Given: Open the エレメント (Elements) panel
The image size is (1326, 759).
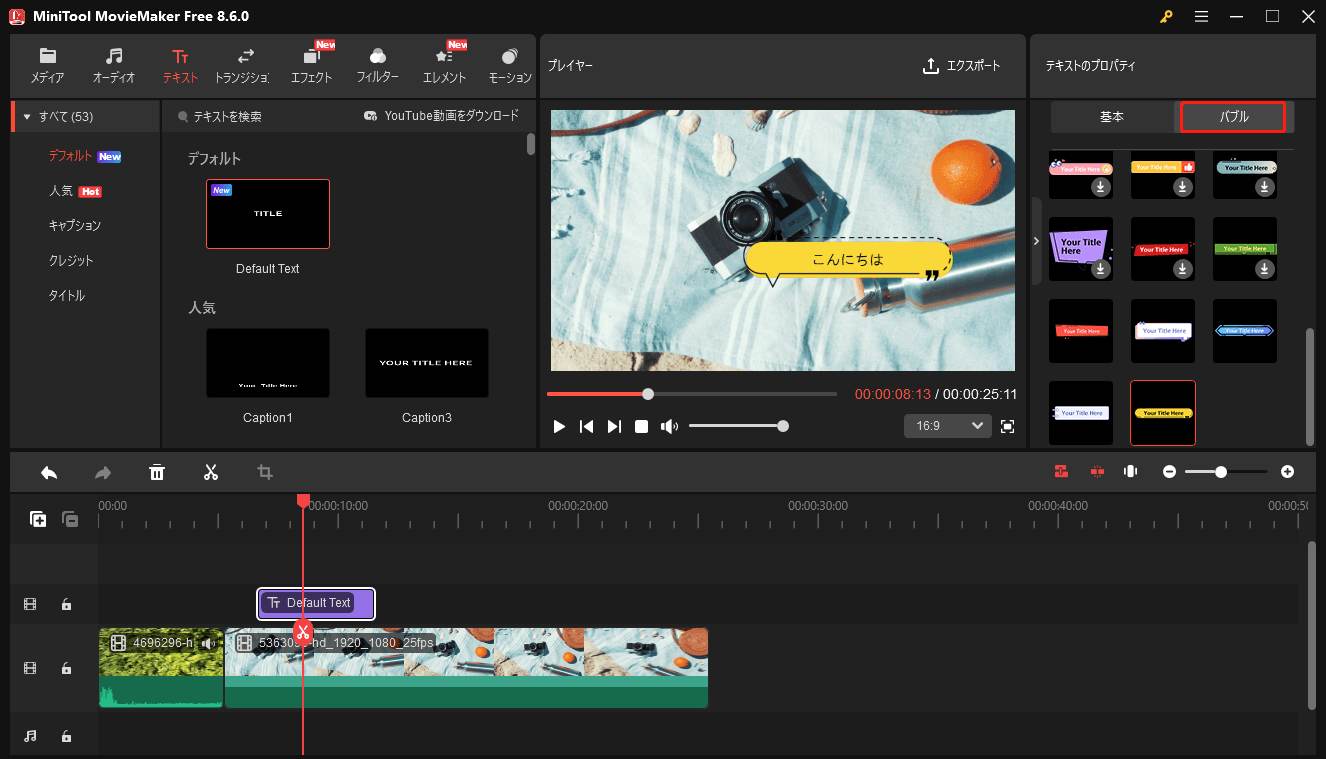Looking at the screenshot, I should 443,65.
